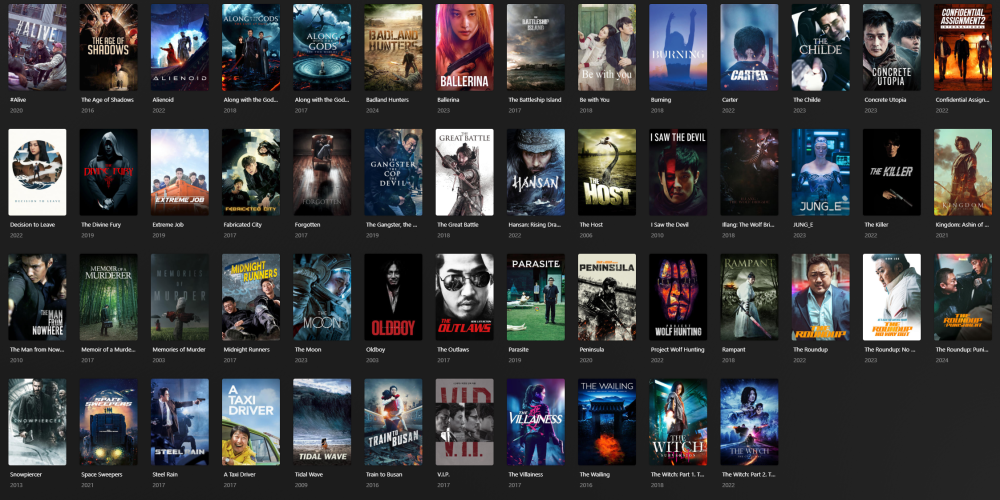Image resolution: width=1000 pixels, height=500 pixels.
Task: Open the Concrete Utopia poster
Action: (892, 47)
